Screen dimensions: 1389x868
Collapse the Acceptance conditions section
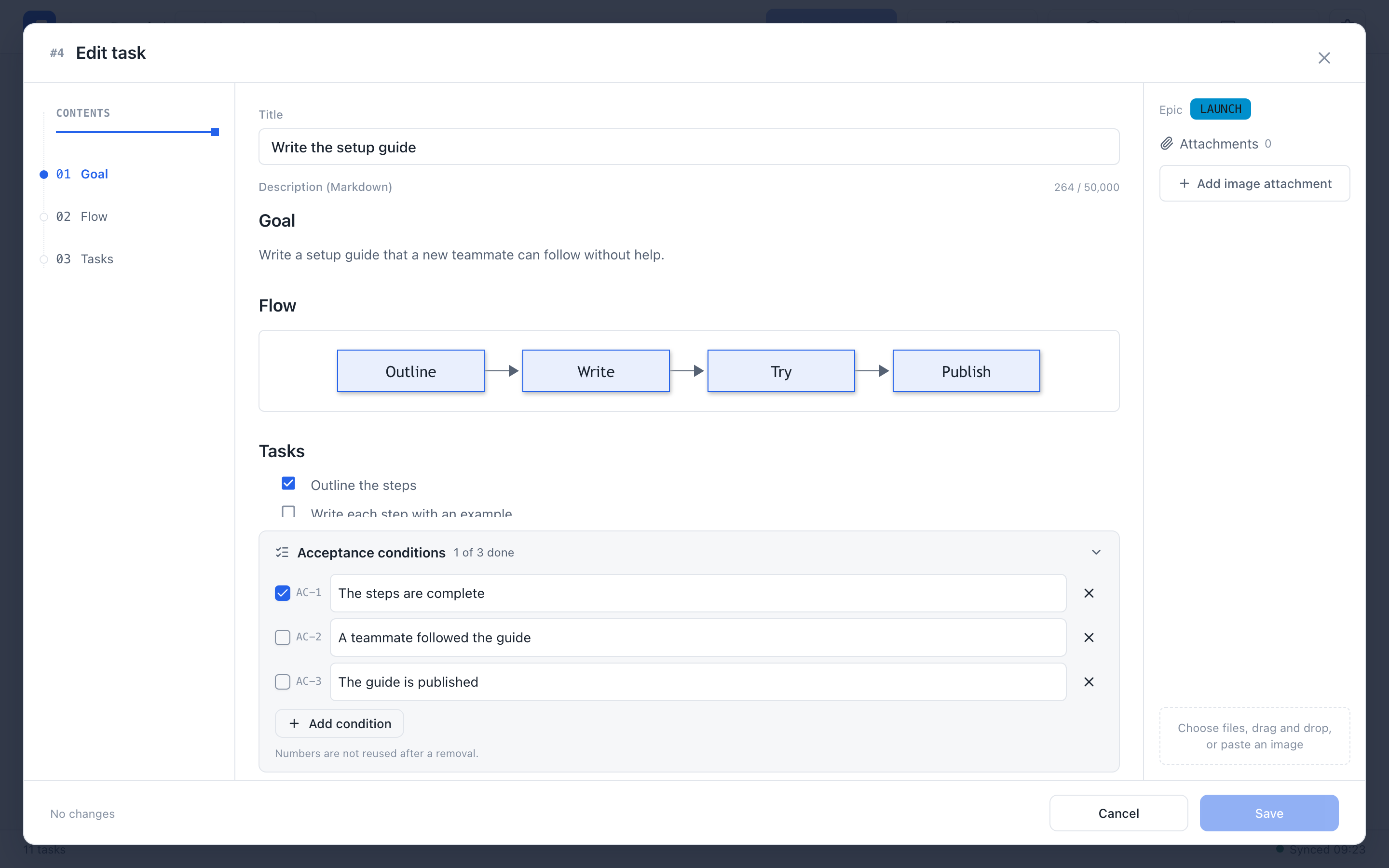point(1096,552)
